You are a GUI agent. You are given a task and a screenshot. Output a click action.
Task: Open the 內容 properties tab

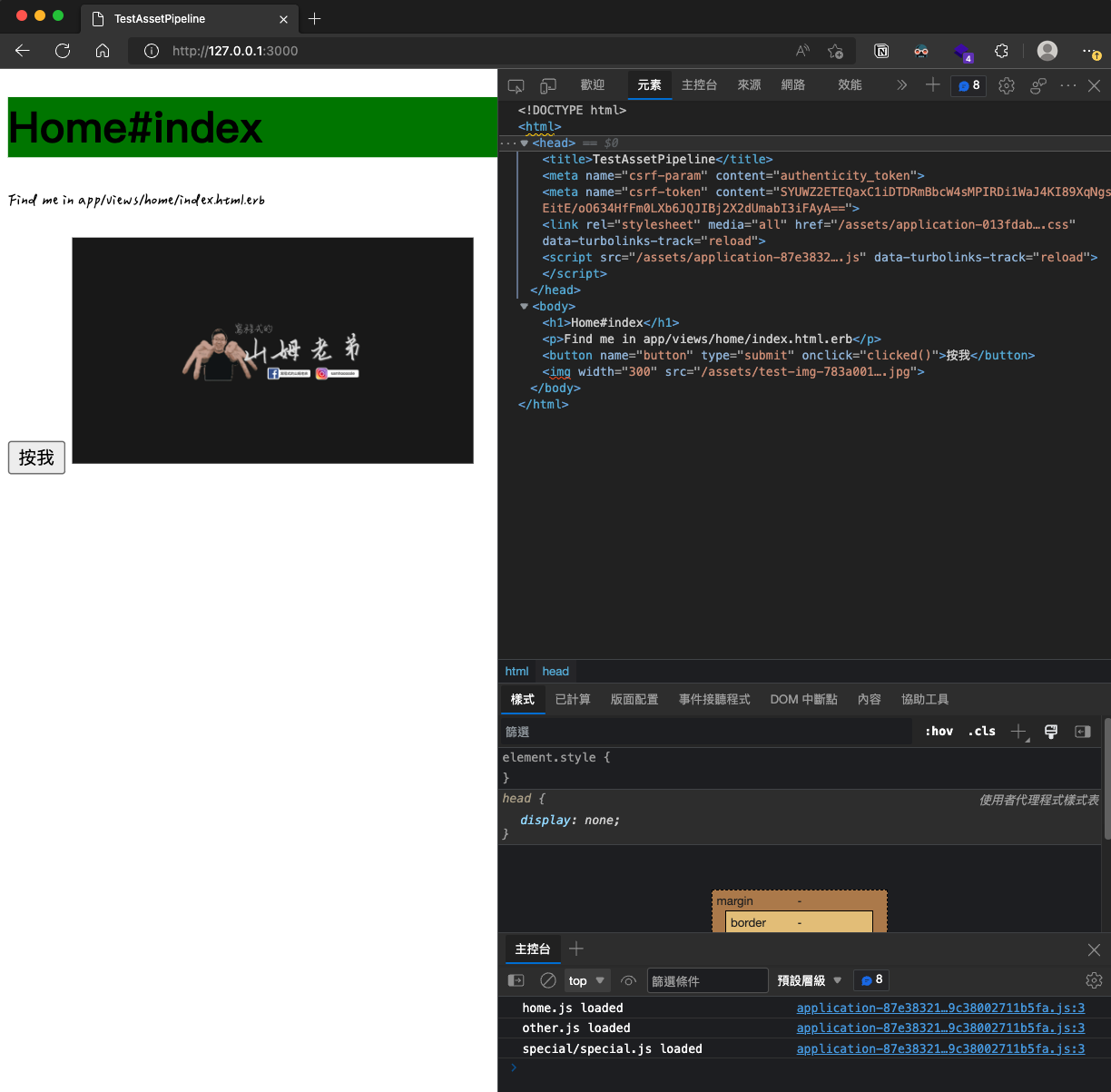(870, 699)
